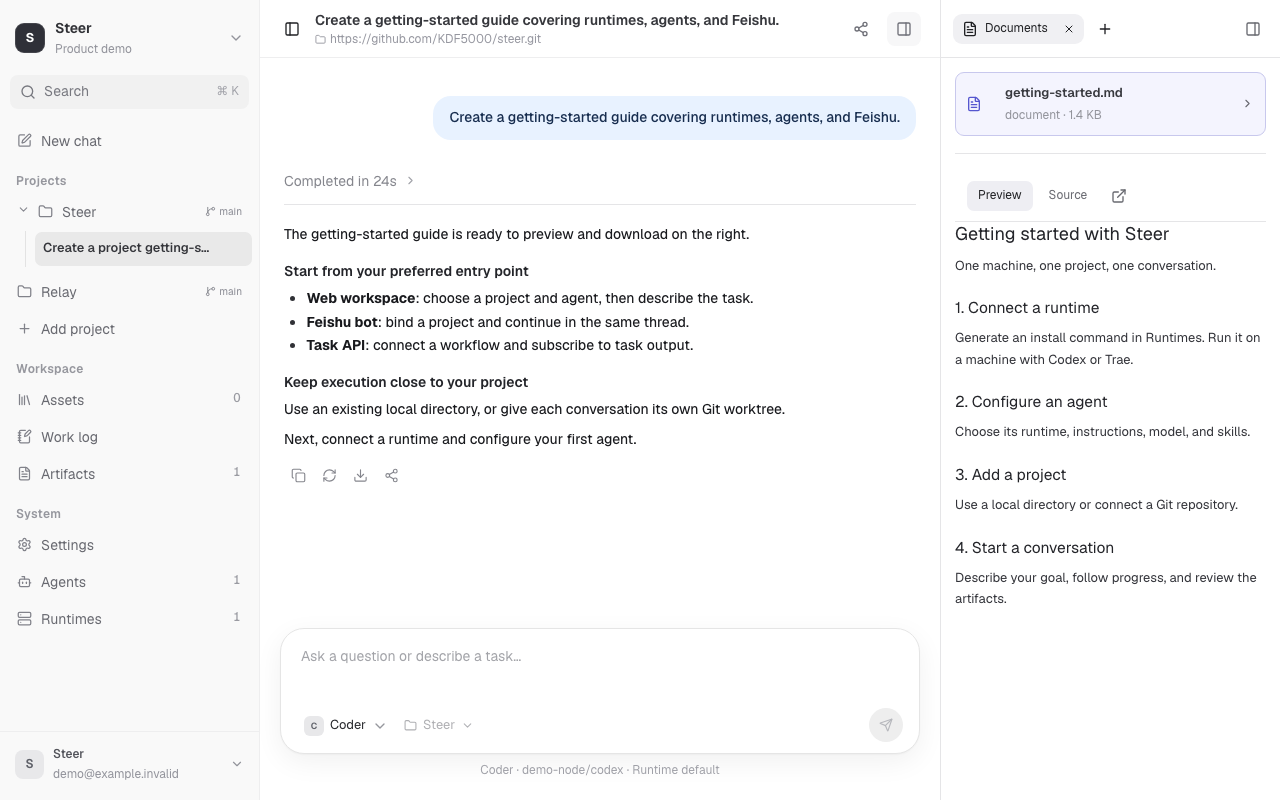The image size is (1280, 800).
Task: Focus the Search field in sidebar
Action: click(x=129, y=91)
